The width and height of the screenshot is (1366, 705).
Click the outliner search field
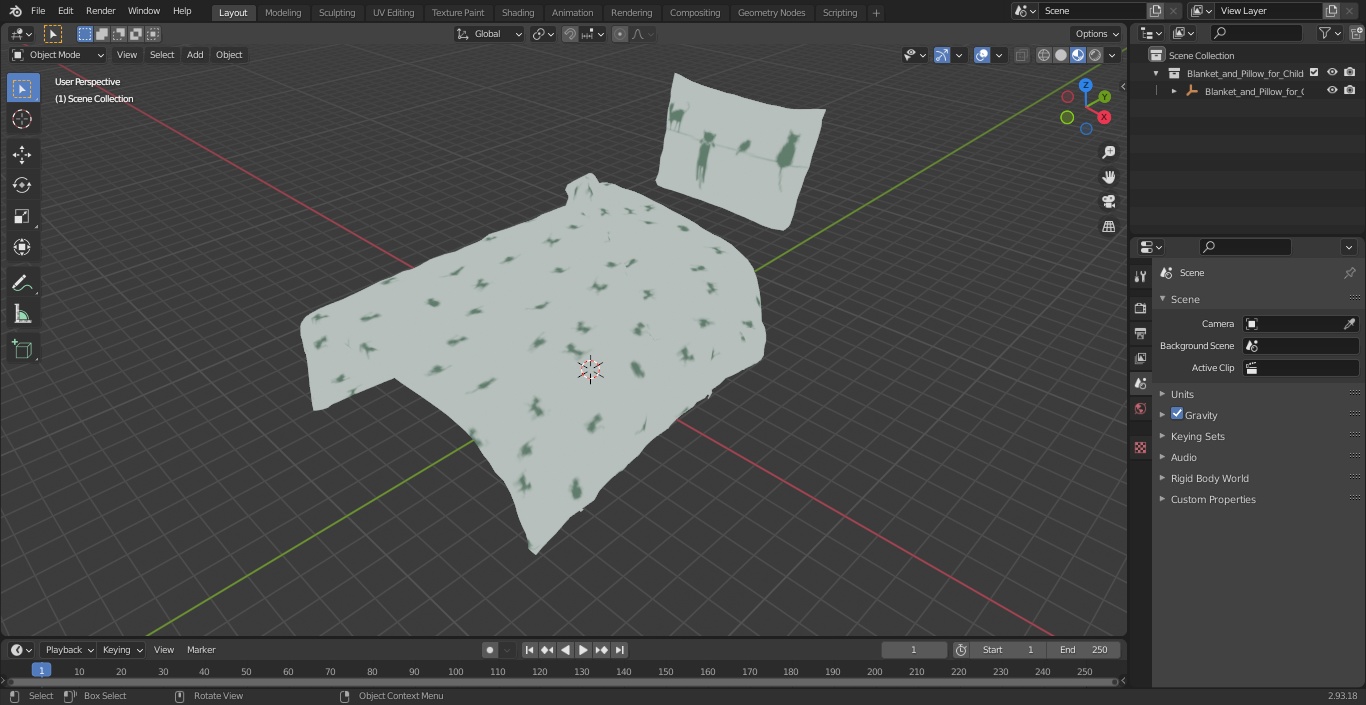(x=1255, y=33)
